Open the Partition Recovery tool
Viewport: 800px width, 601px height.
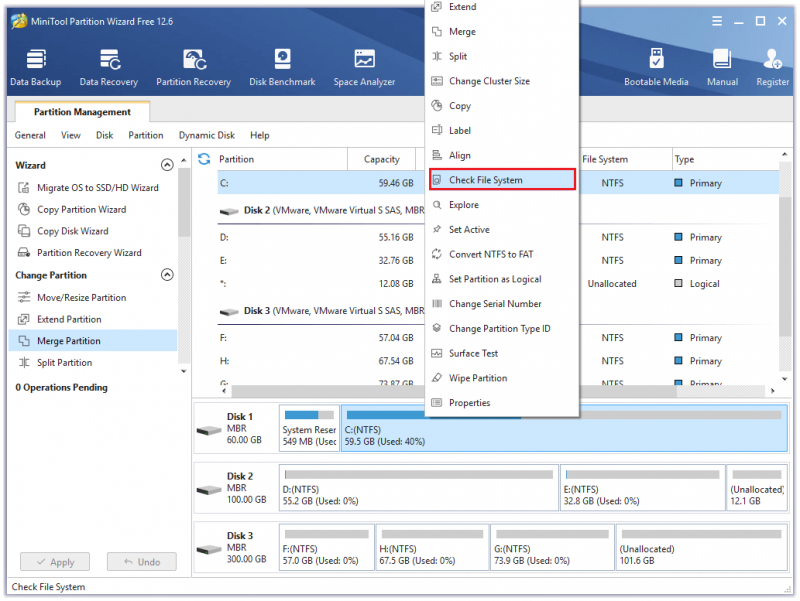(193, 67)
